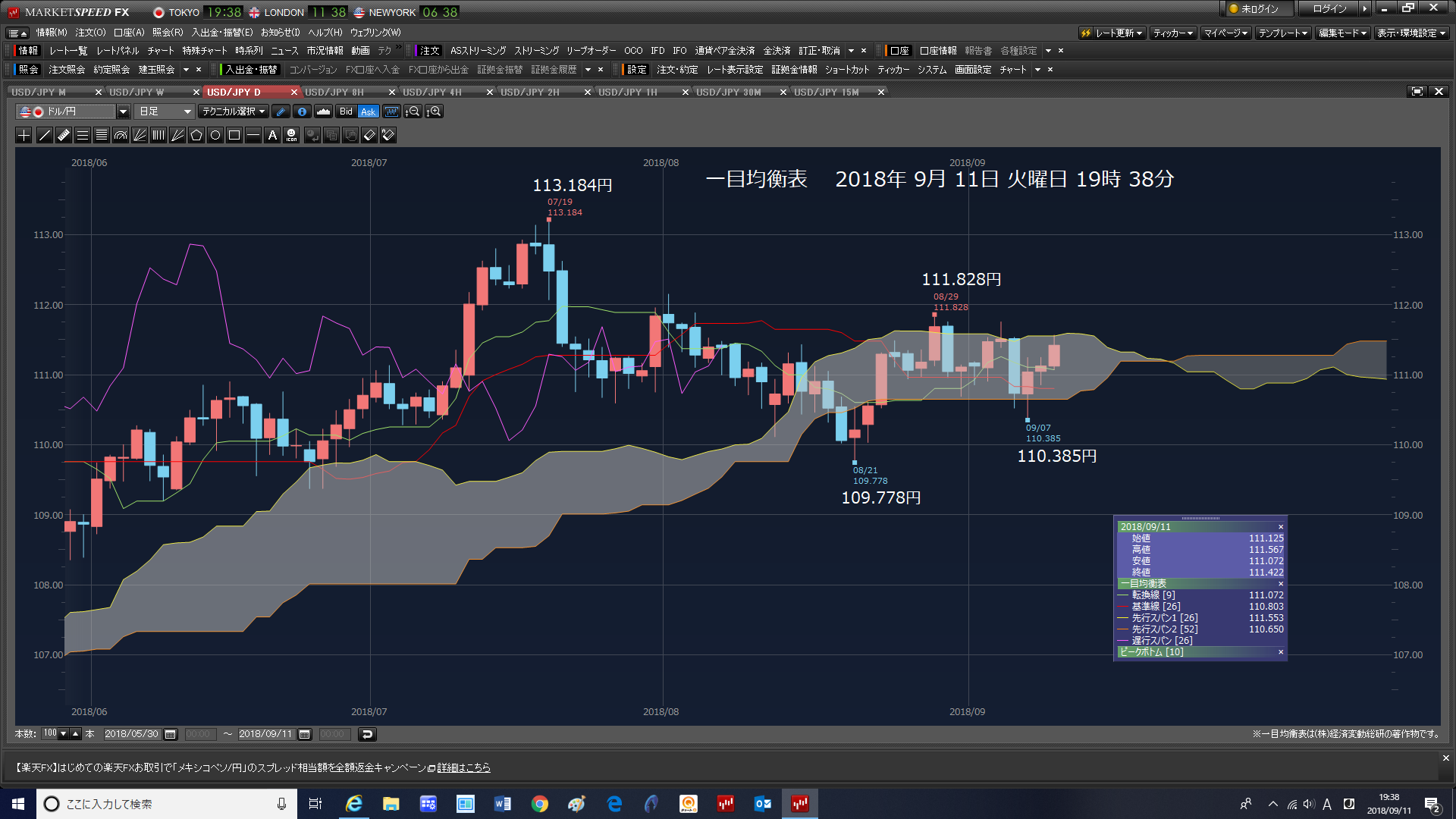
Task: Select the text annotation A tool
Action: [272, 135]
